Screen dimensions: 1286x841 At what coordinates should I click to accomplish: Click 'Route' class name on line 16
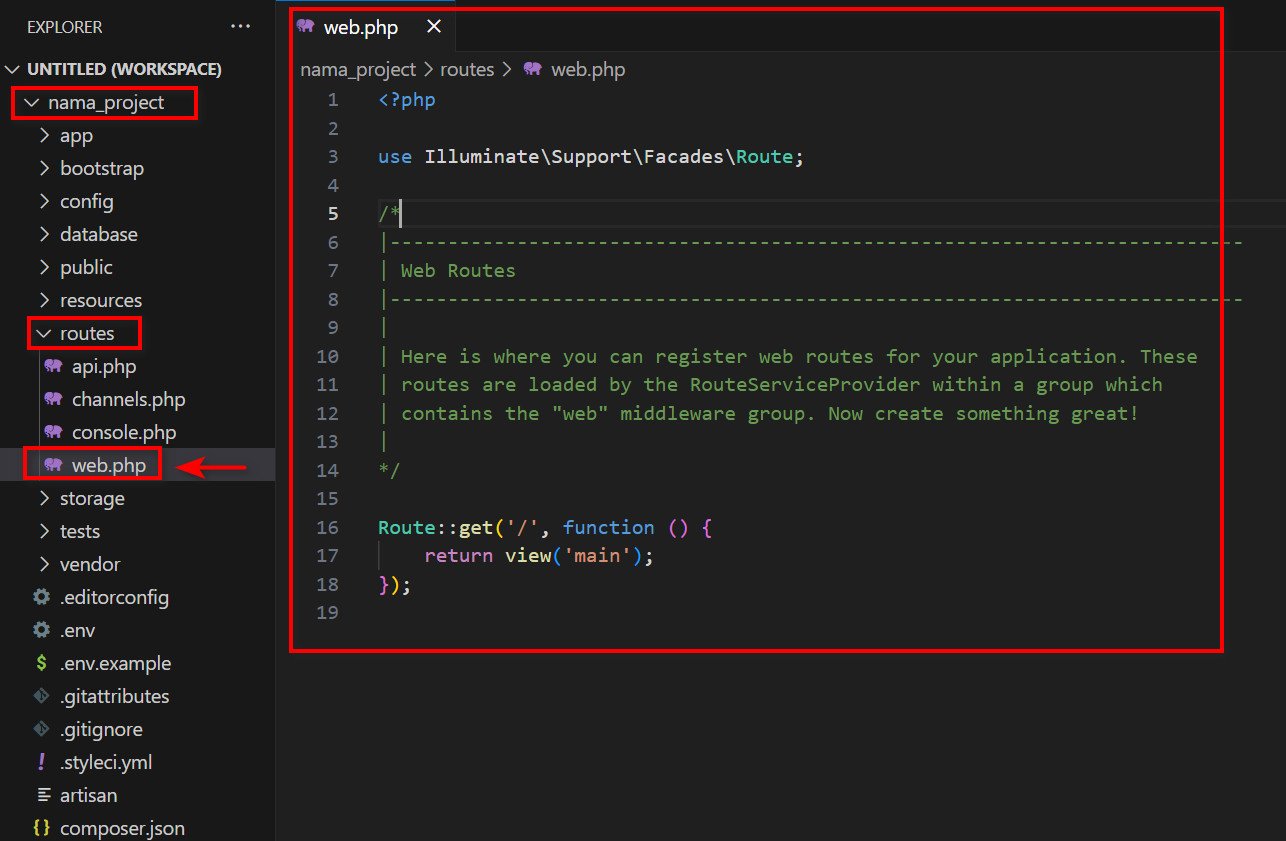click(x=407, y=528)
